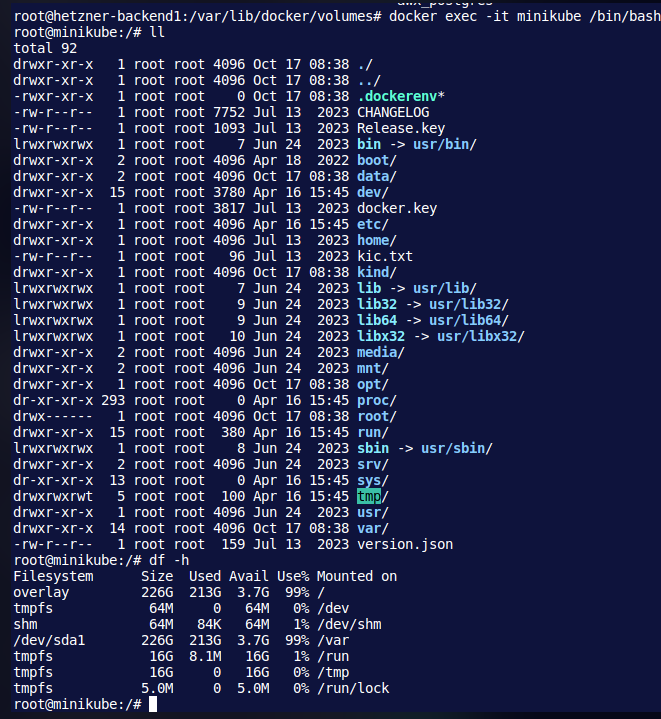Viewport: 661px width, 719px height.
Task: Click the df -h command text
Action: tap(169, 560)
